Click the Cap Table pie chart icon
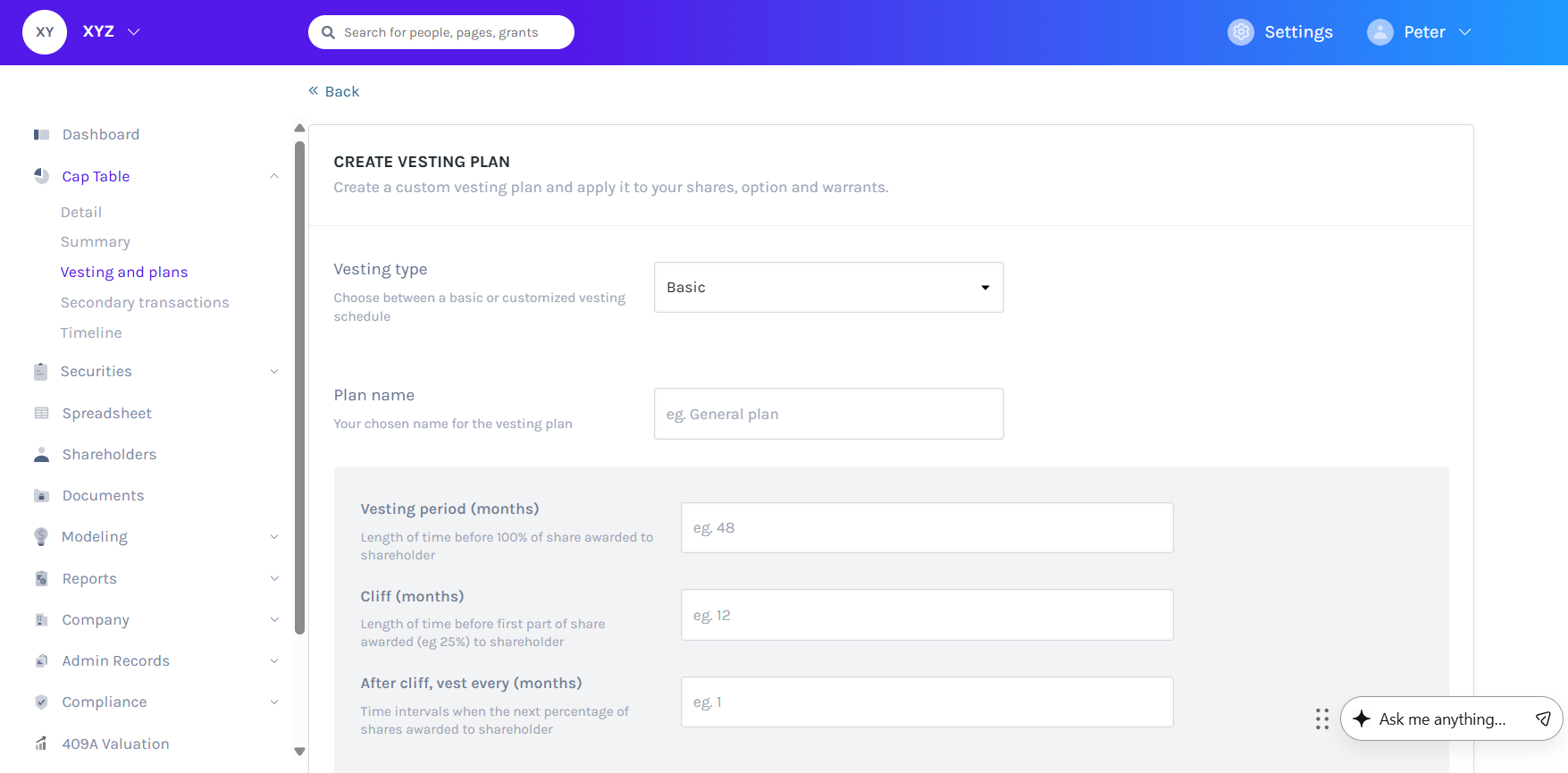Screen dimensions: 1568x773 coord(41,176)
